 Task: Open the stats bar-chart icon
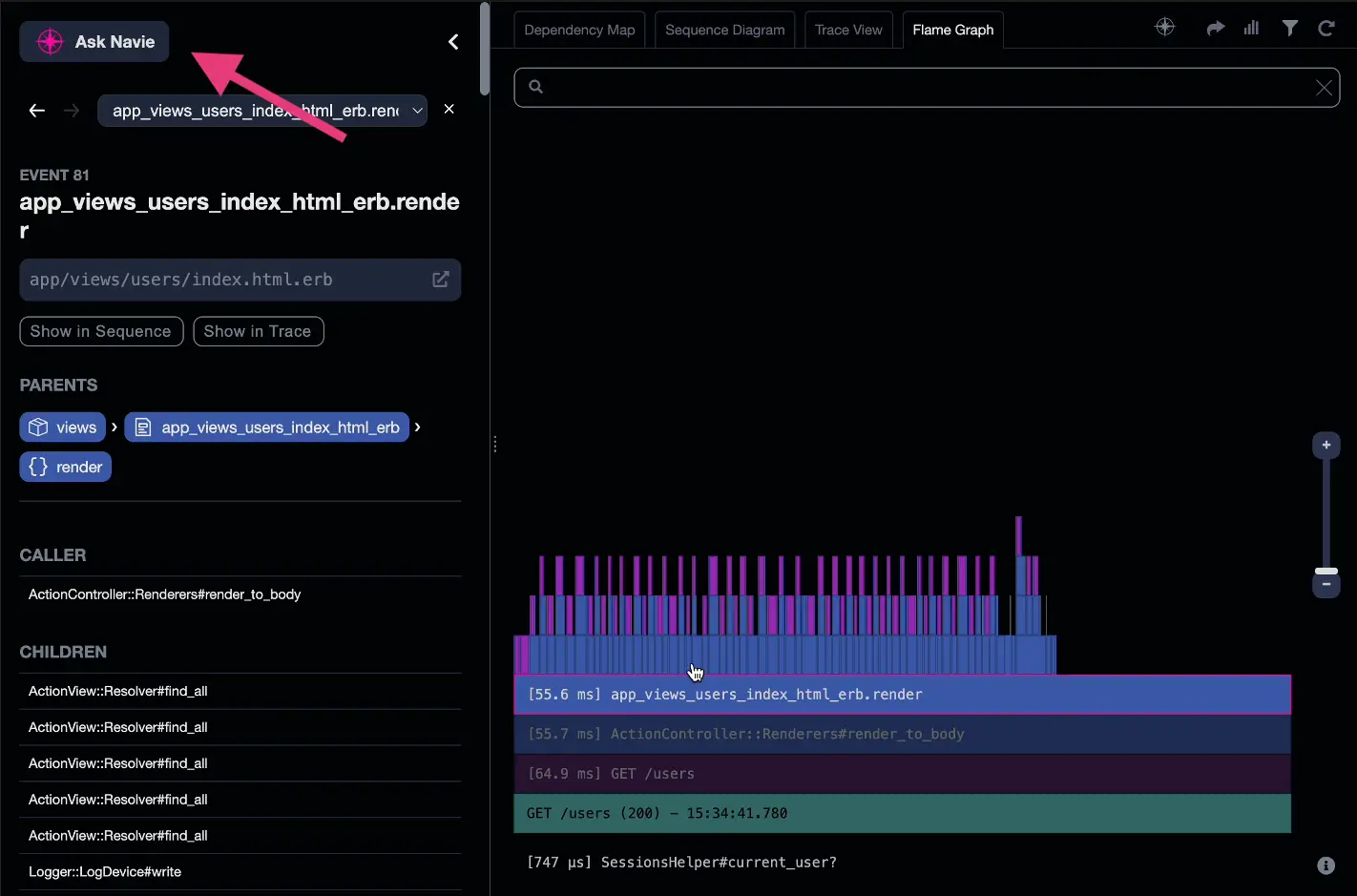point(1251,28)
